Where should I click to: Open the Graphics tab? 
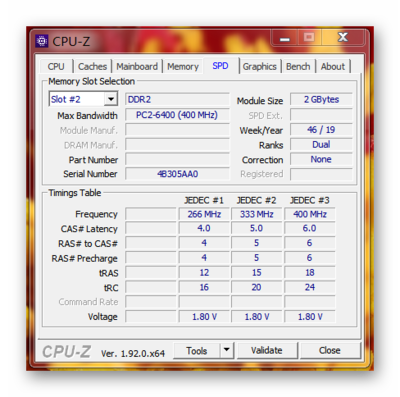[259, 66]
